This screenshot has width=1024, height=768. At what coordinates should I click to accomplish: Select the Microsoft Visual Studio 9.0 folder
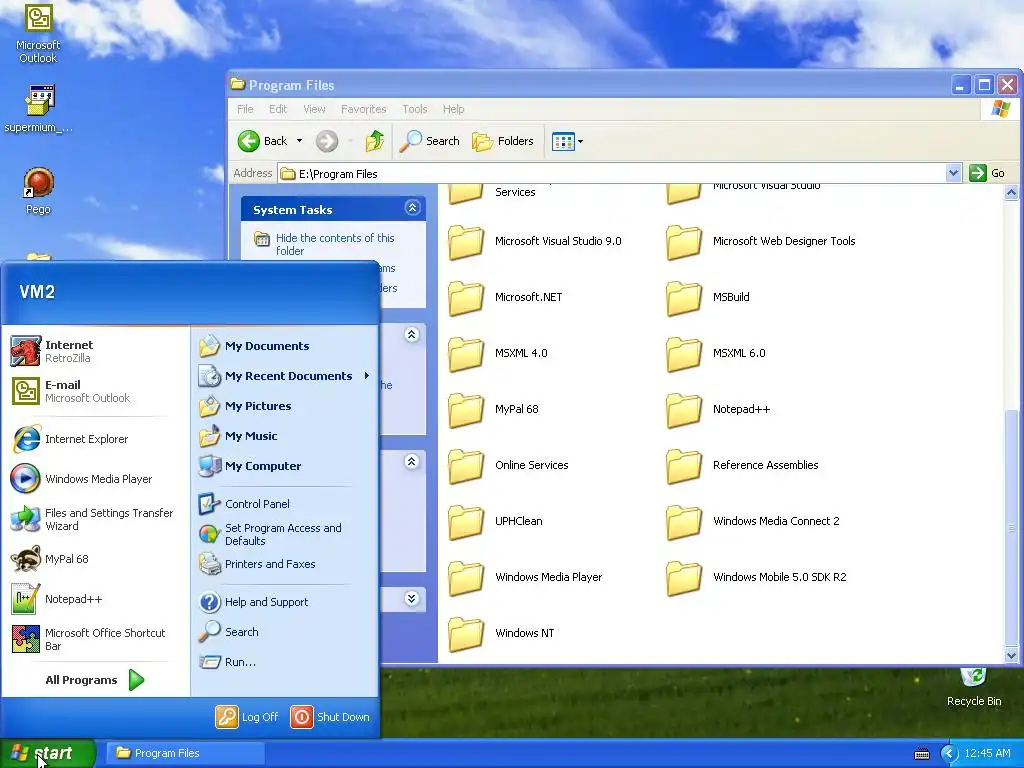[x=535, y=241]
